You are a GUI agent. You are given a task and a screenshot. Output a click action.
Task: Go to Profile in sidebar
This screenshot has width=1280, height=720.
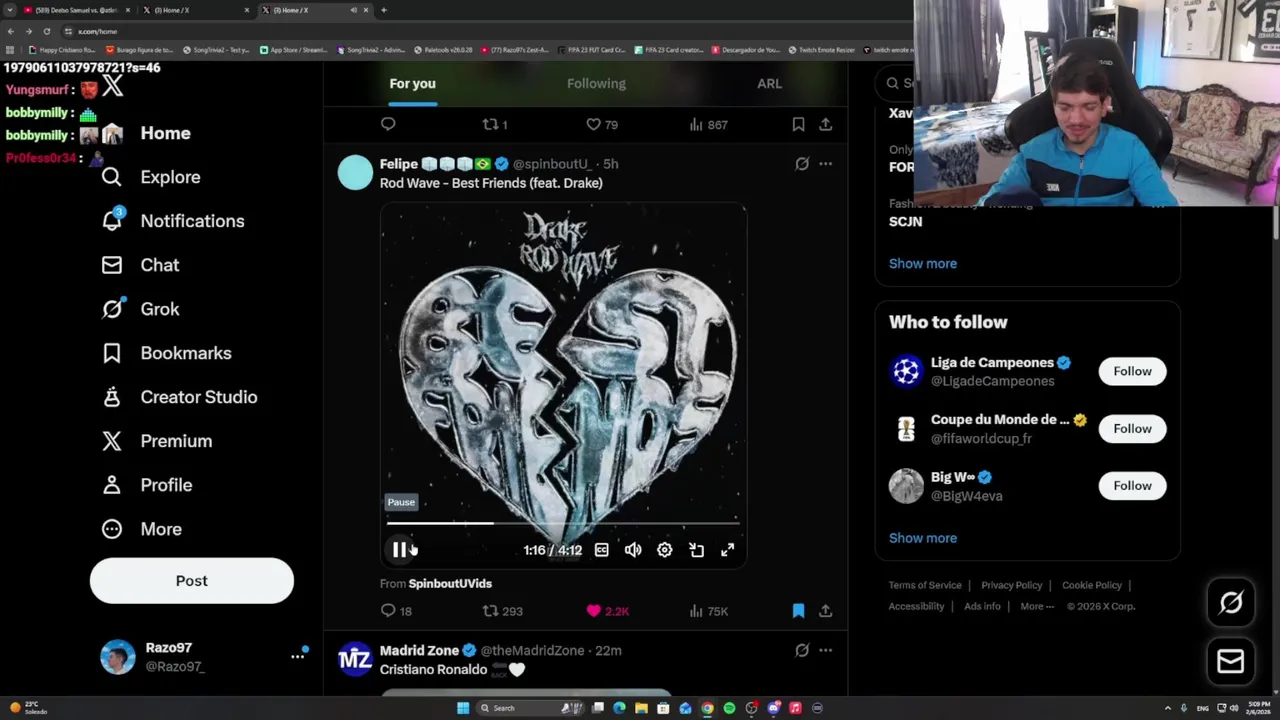[146, 485]
